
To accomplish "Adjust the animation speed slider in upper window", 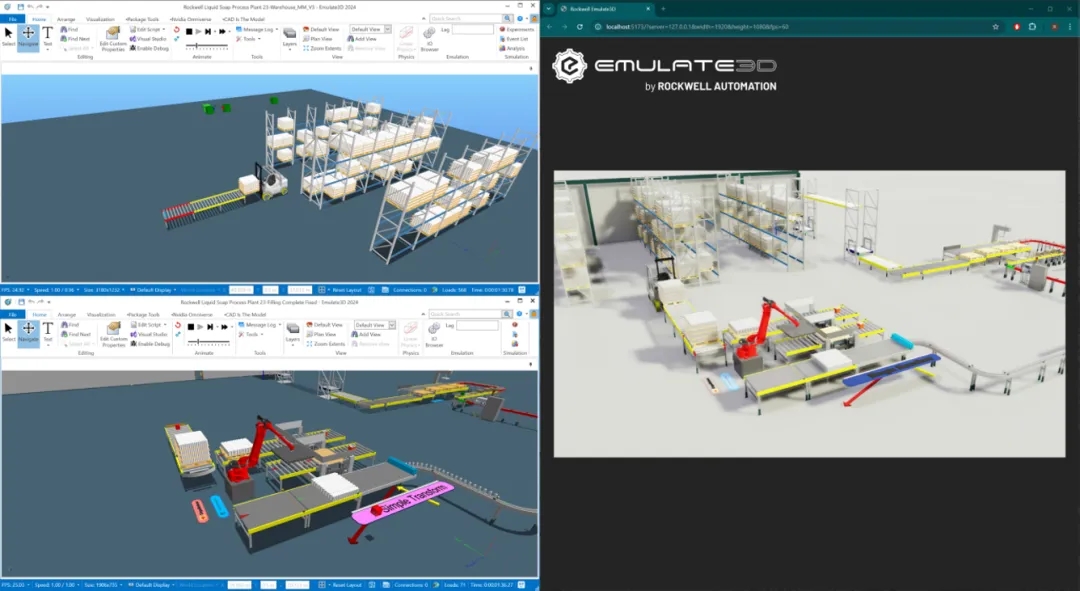I will [x=207, y=46].
